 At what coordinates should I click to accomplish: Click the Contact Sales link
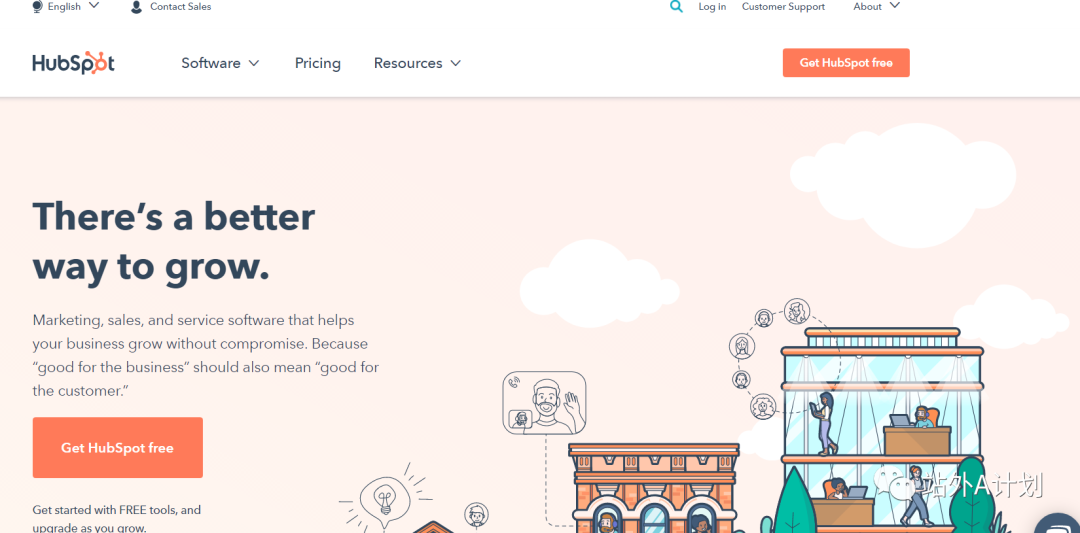[180, 6]
